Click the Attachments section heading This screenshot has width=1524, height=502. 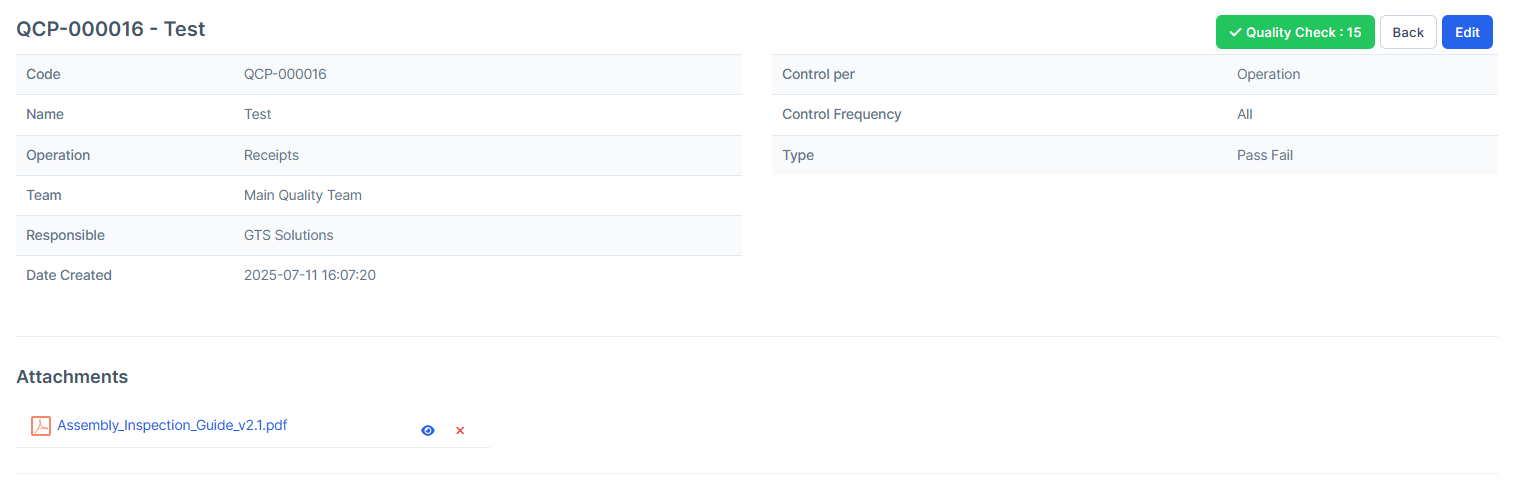[x=72, y=377]
